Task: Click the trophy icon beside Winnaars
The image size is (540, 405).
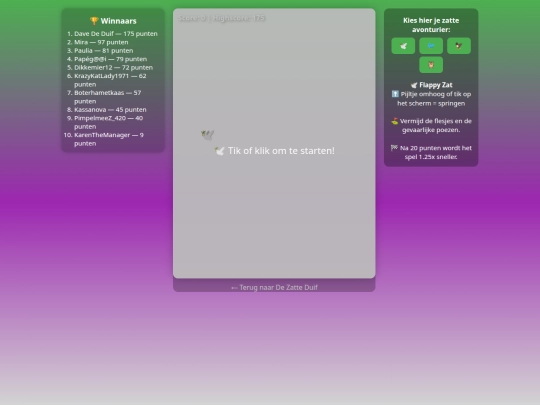Action: tap(94, 21)
